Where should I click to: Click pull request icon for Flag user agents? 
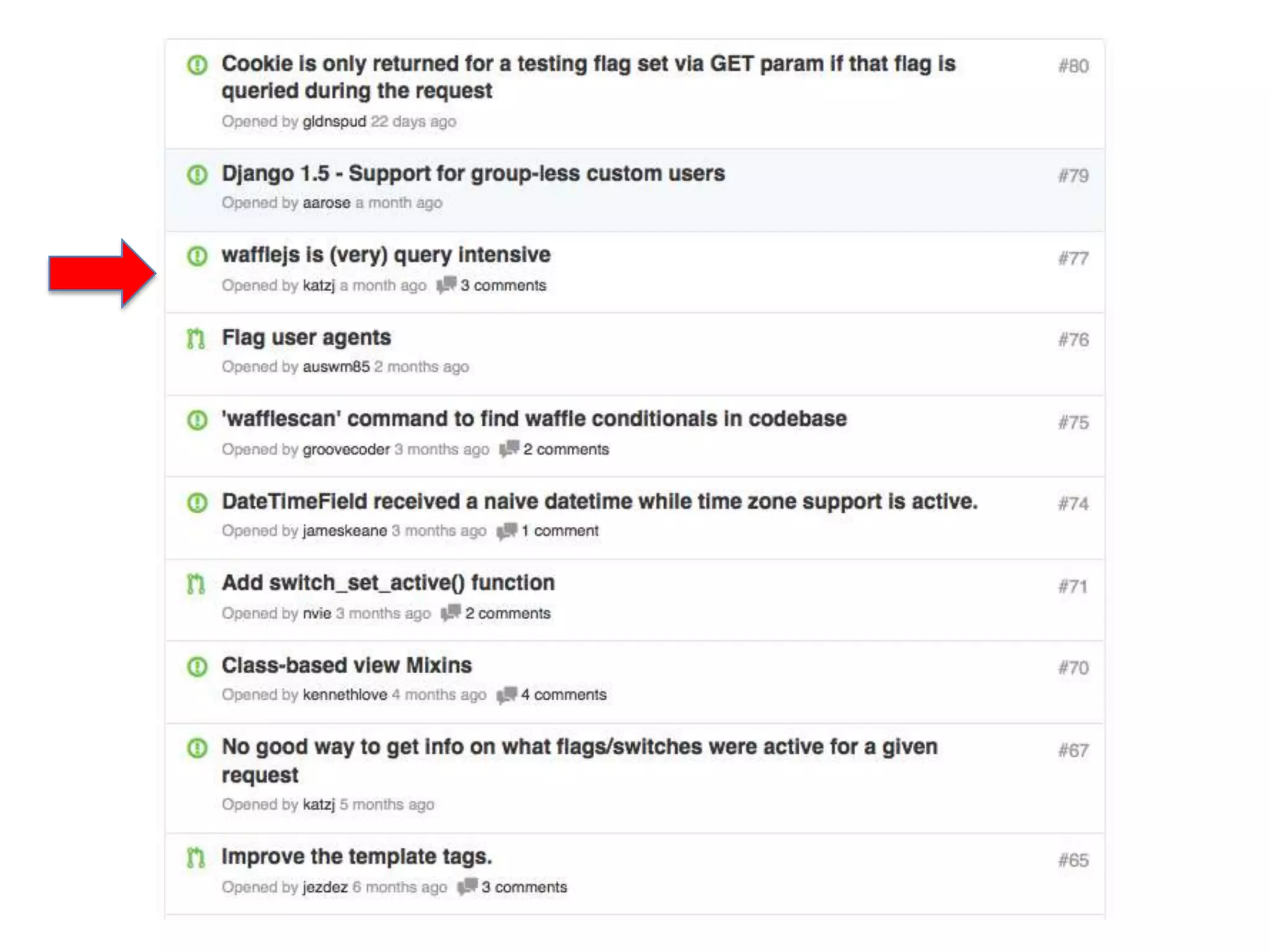coord(196,339)
